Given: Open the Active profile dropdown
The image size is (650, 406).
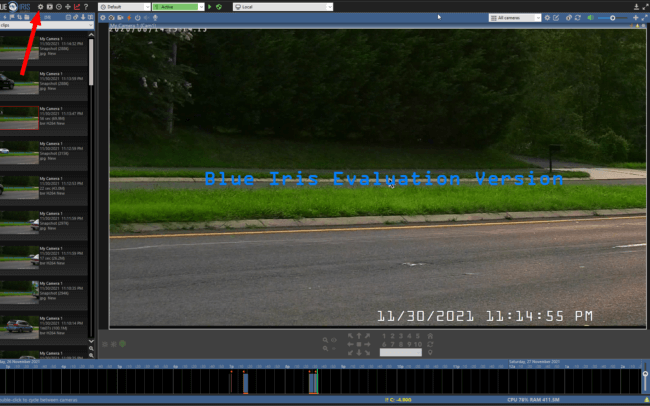Looking at the screenshot, I should point(178,7).
